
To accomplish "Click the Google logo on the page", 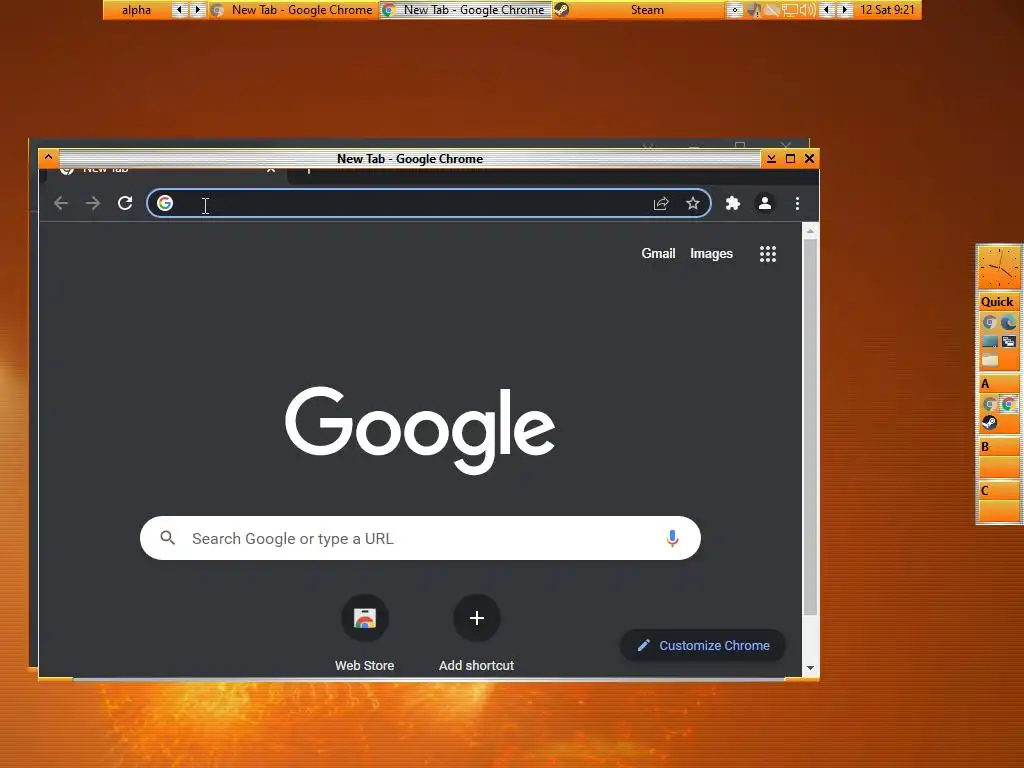I will pos(420,430).
